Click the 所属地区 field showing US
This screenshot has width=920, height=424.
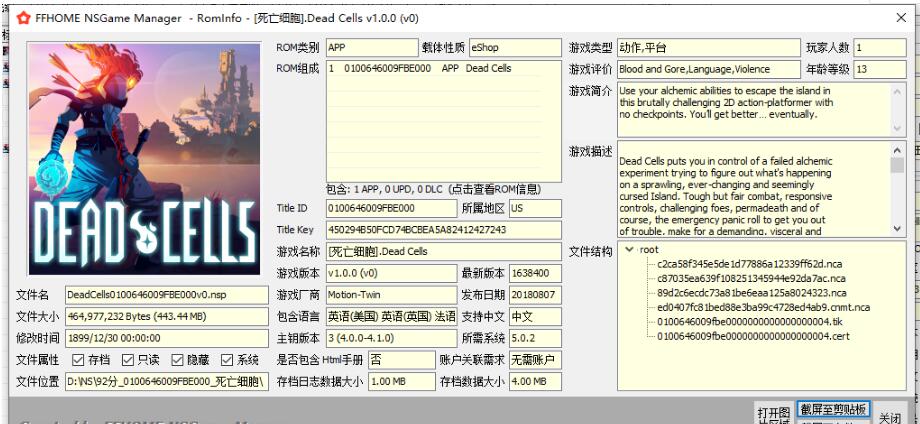click(x=535, y=208)
